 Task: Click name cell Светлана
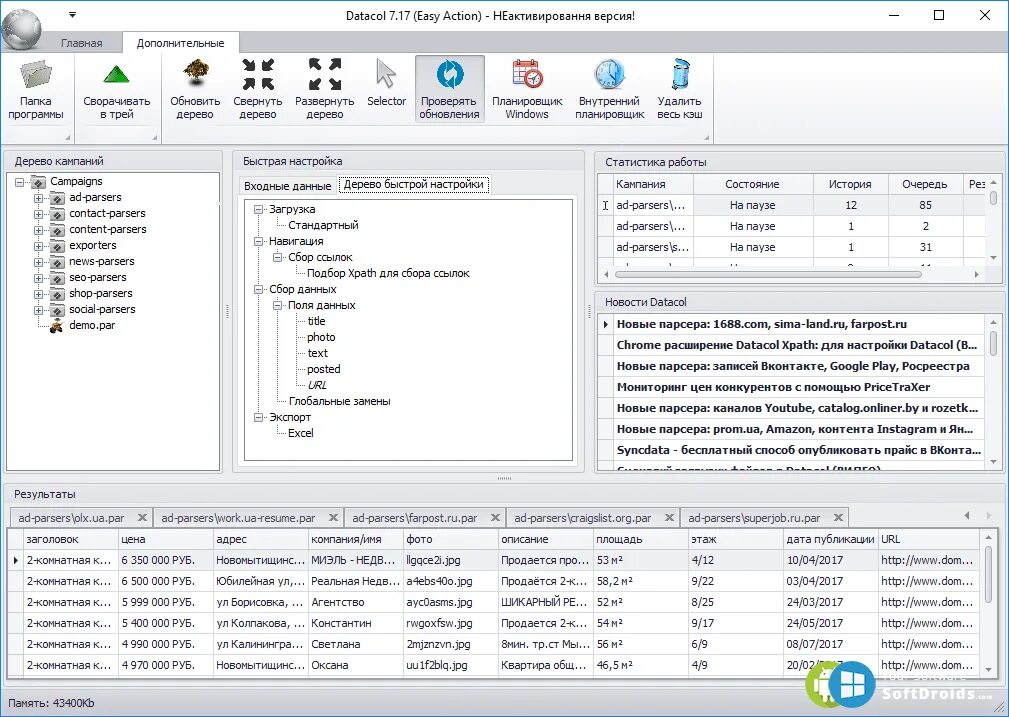click(x=355, y=644)
